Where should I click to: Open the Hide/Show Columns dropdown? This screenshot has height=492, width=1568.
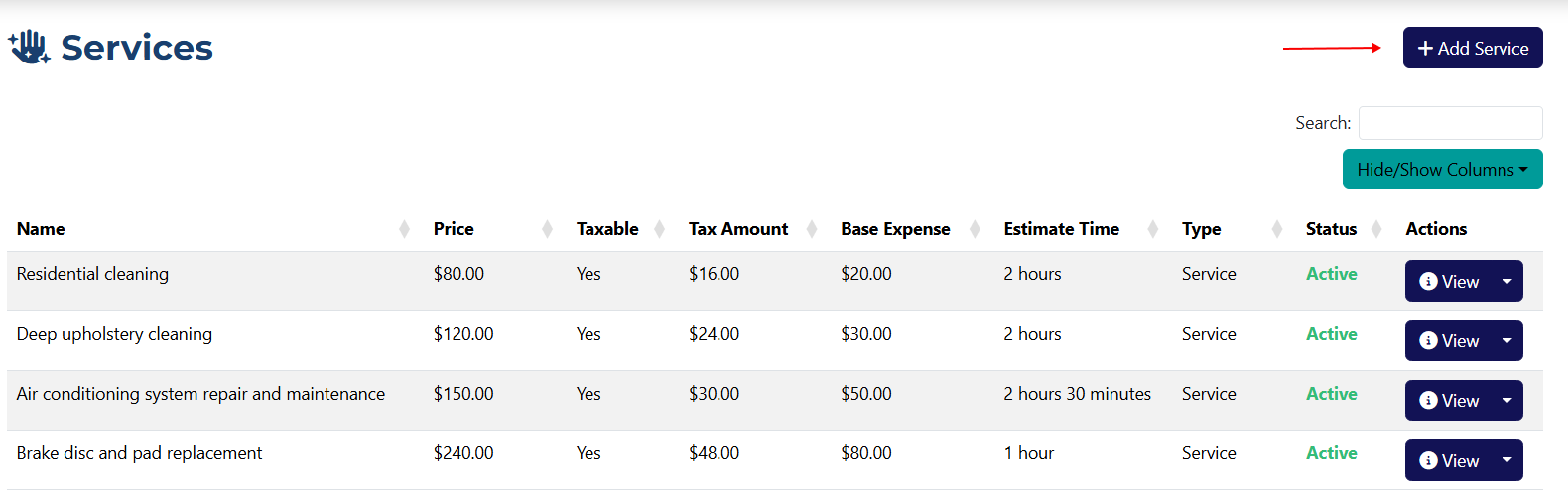tap(1442, 170)
